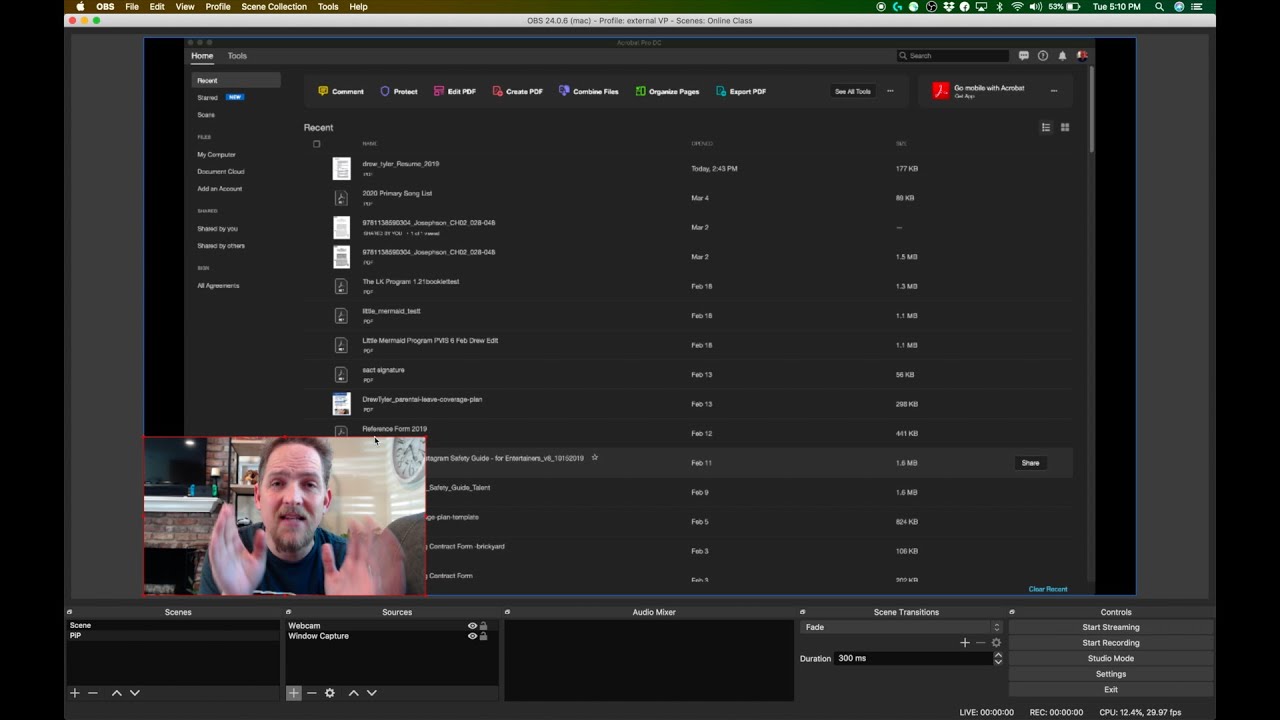The image size is (1280, 720).
Task: Pop out the Scenes dock panel
Action: (70, 612)
